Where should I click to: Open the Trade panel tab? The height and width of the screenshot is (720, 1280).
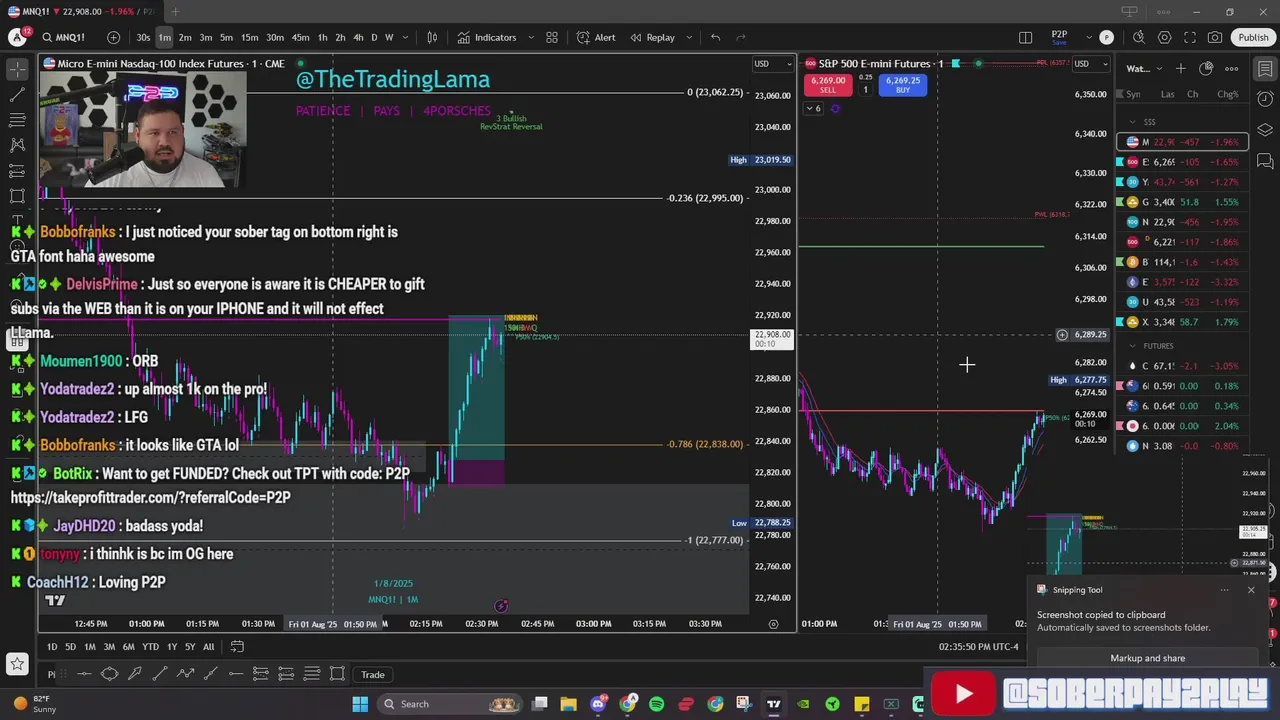pyautogui.click(x=373, y=675)
